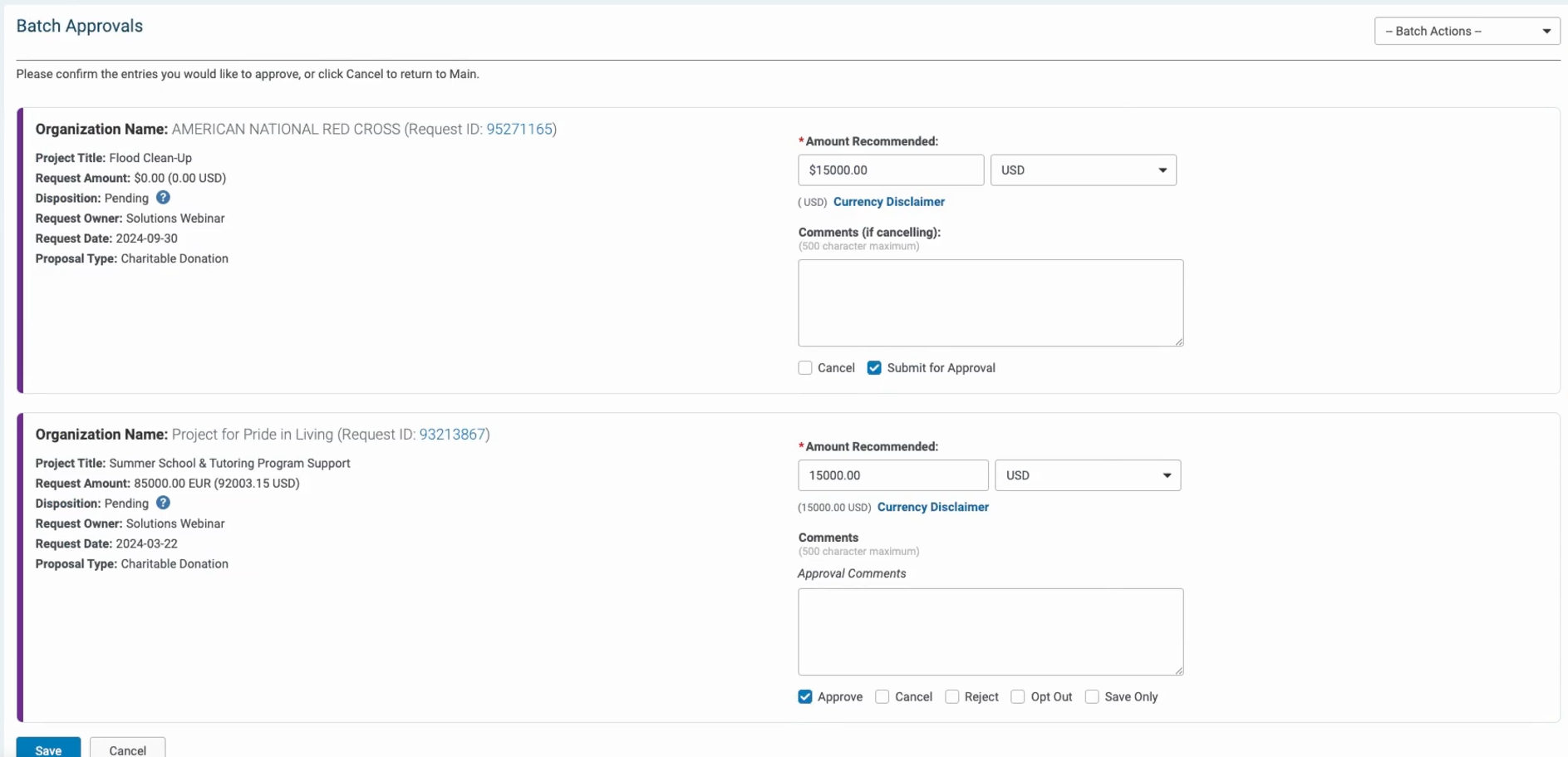Screen dimensions: 1568x757
Task: Check the Cancel box for Red Cross request
Action: (805, 368)
